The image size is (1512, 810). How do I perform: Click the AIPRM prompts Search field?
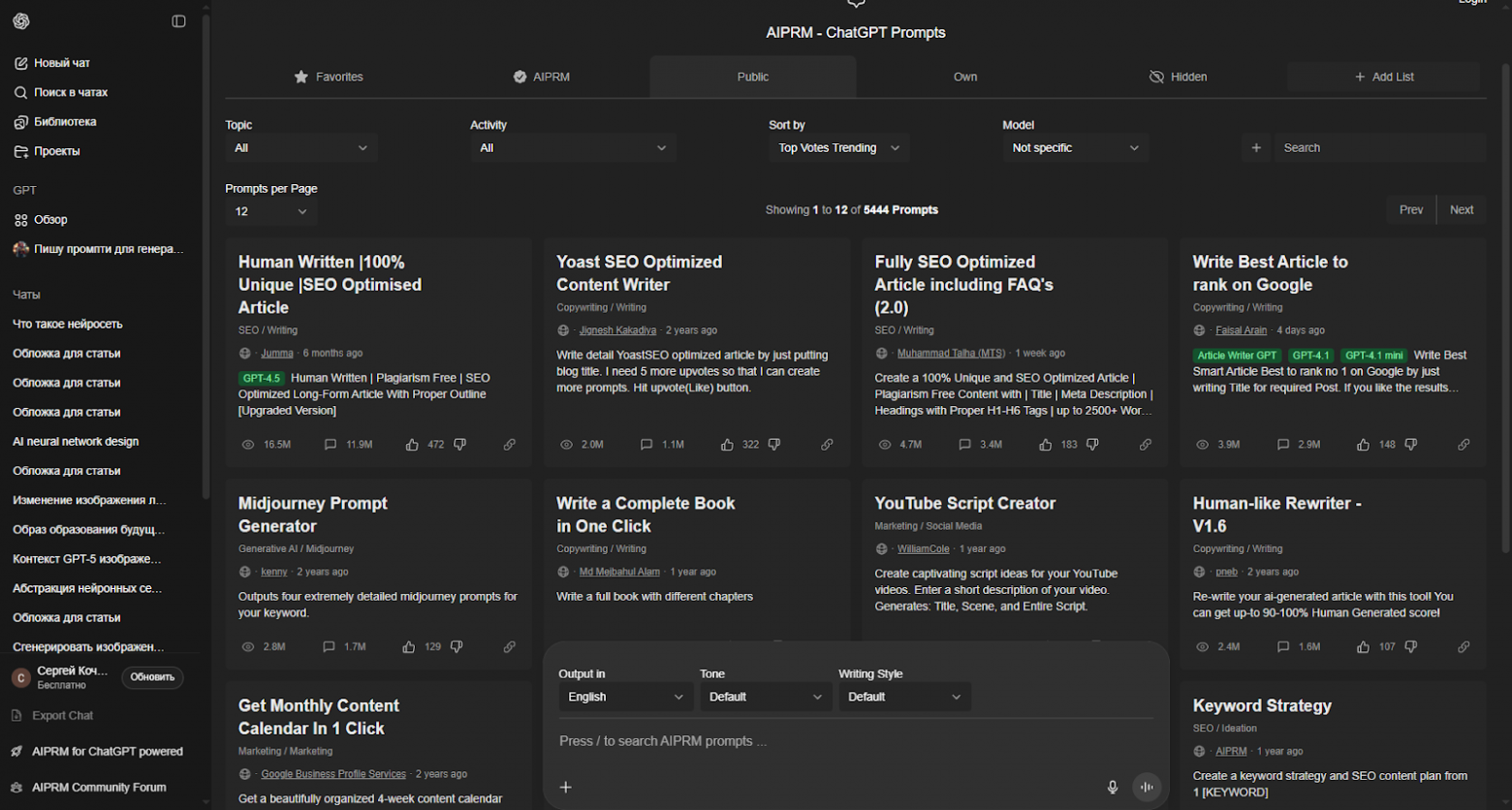tap(1378, 148)
